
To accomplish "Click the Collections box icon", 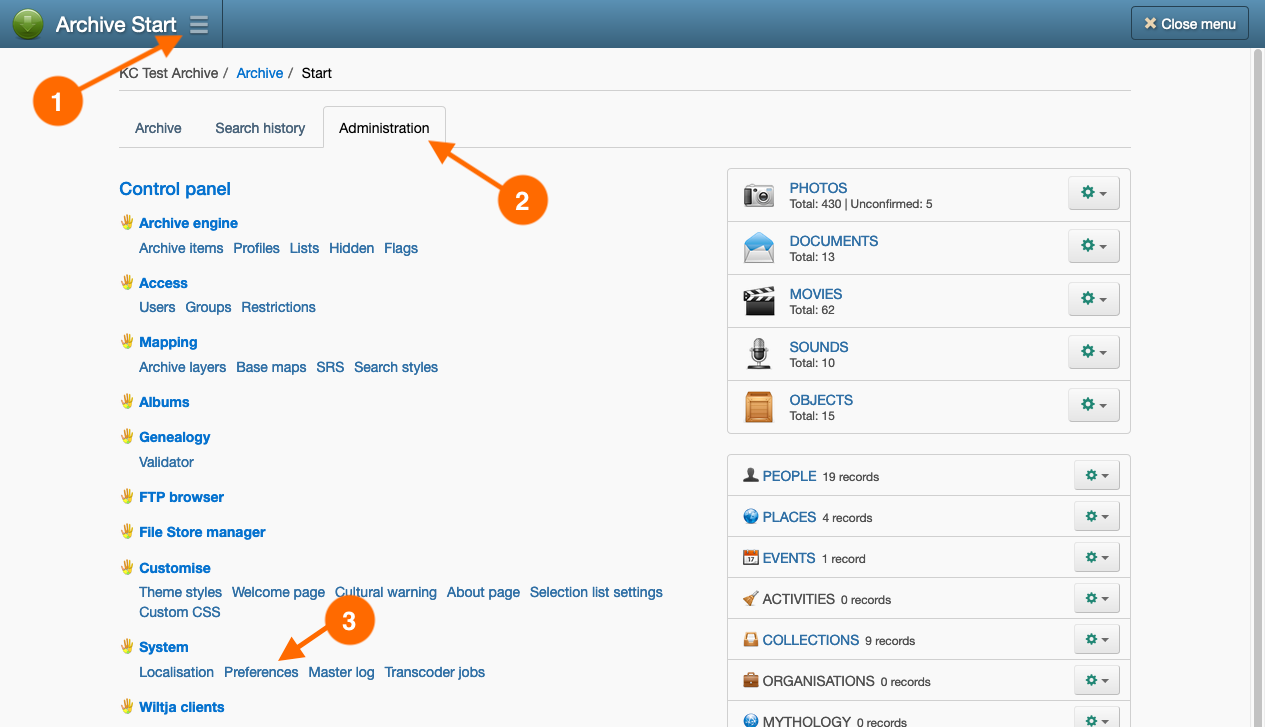I will click(x=751, y=639).
